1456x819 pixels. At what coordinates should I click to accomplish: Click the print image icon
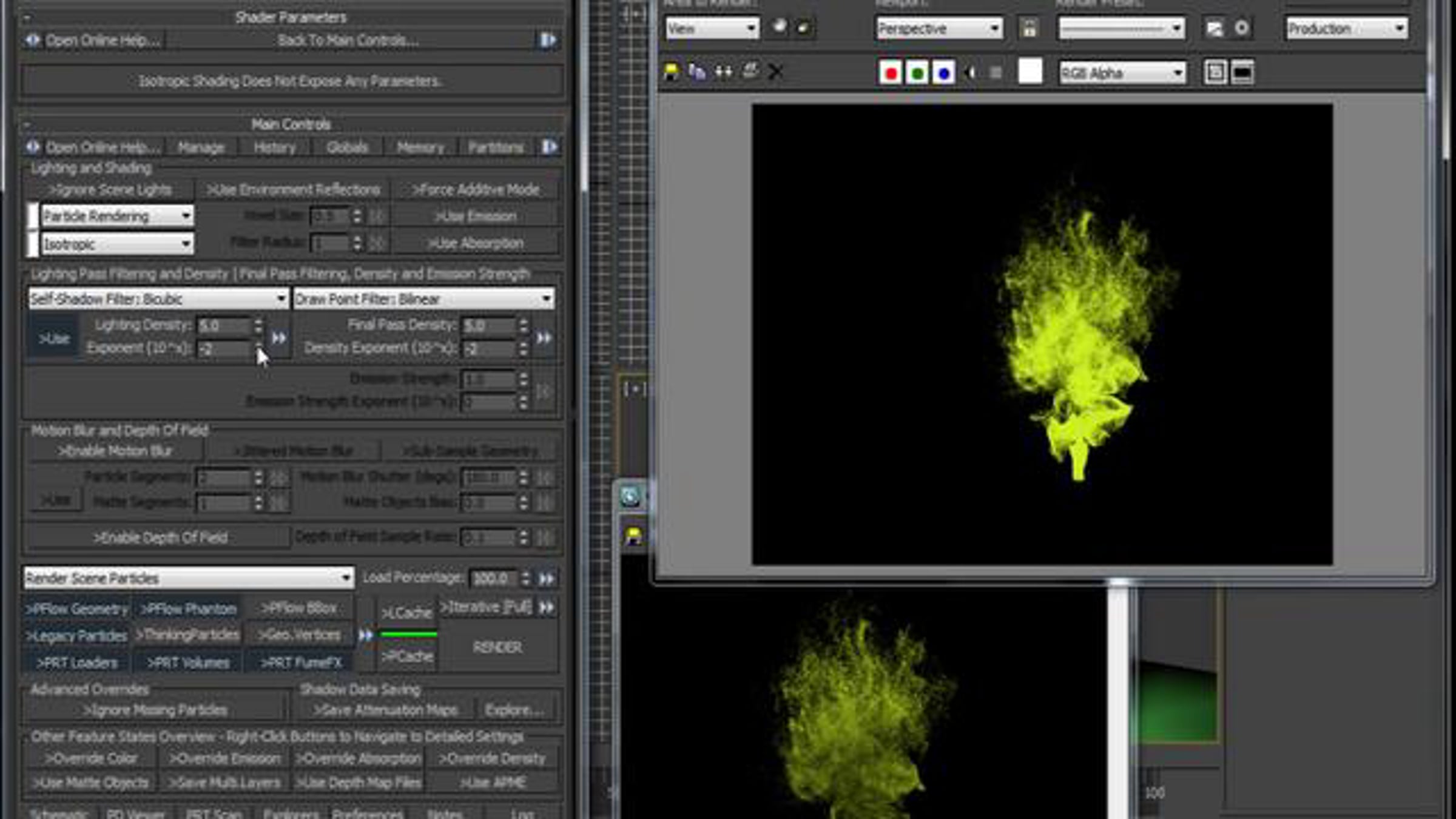pos(750,72)
